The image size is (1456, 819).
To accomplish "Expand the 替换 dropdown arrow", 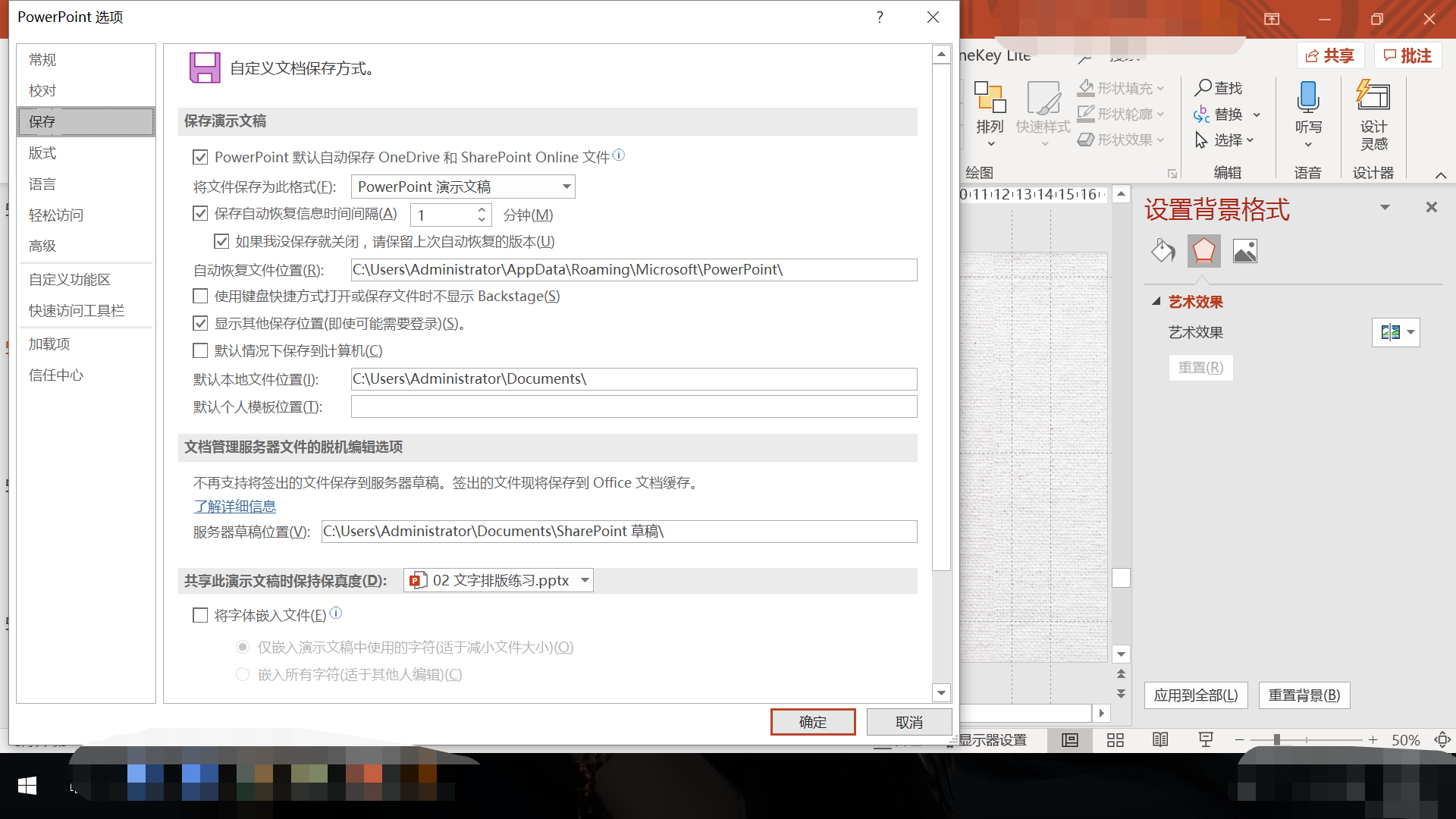I will (1257, 115).
